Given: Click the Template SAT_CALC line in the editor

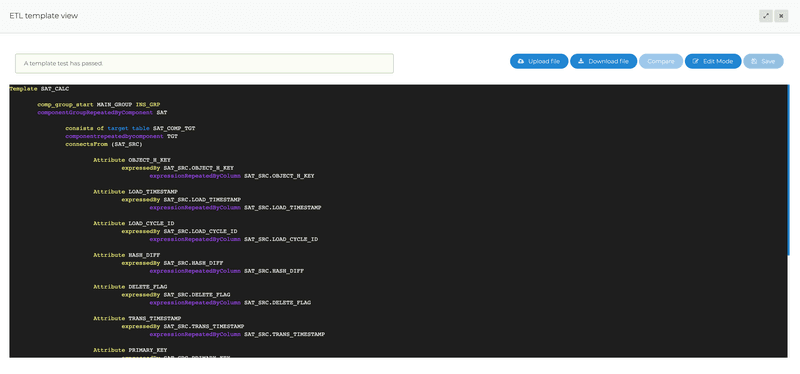Looking at the screenshot, I should [39, 89].
